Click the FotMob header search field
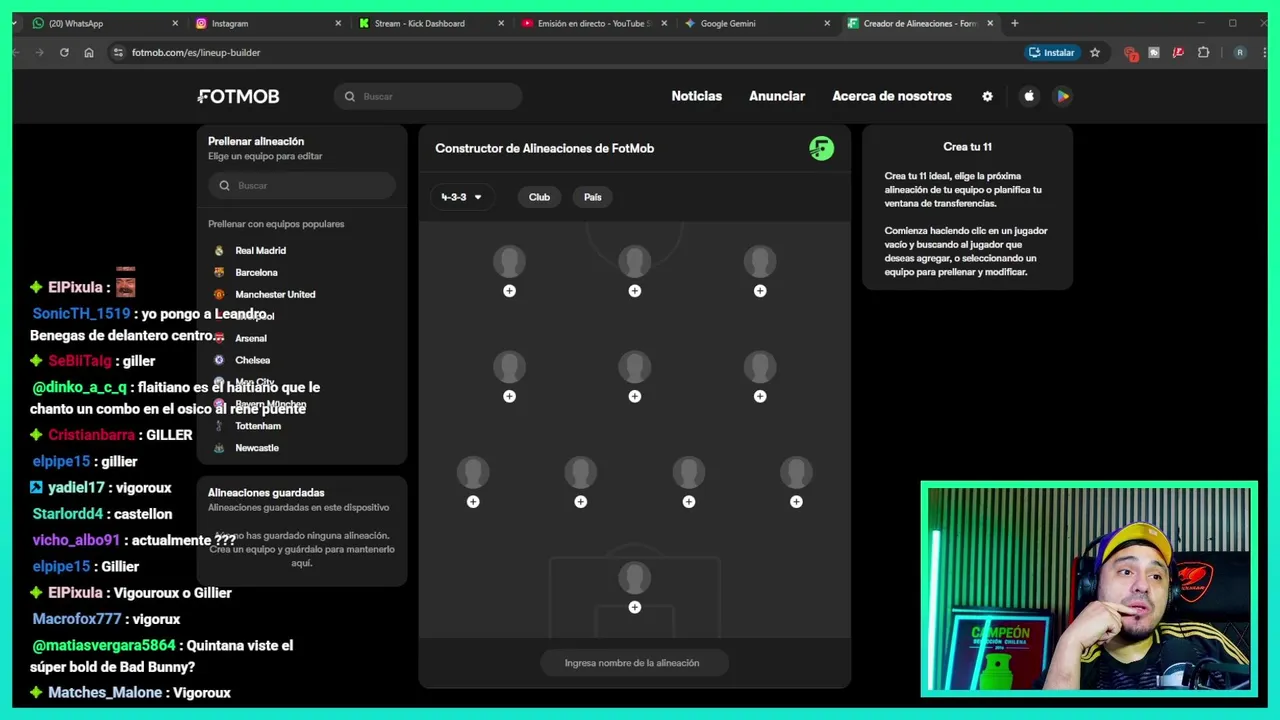 point(428,96)
